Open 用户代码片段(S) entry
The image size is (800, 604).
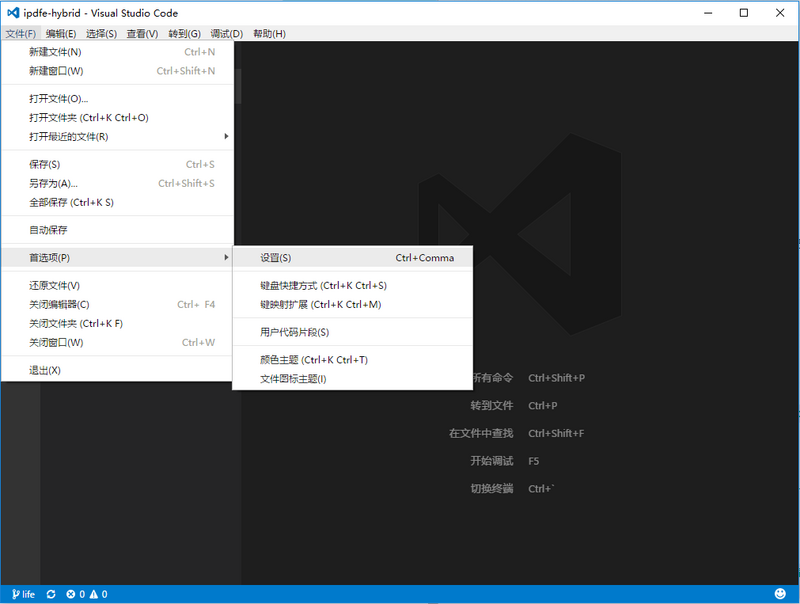tap(353, 332)
